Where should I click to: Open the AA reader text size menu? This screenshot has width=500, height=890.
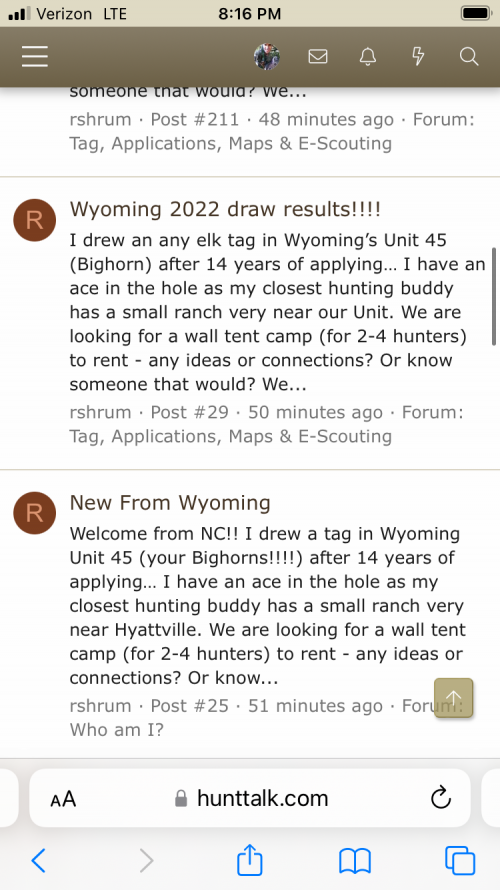pyautogui.click(x=63, y=799)
